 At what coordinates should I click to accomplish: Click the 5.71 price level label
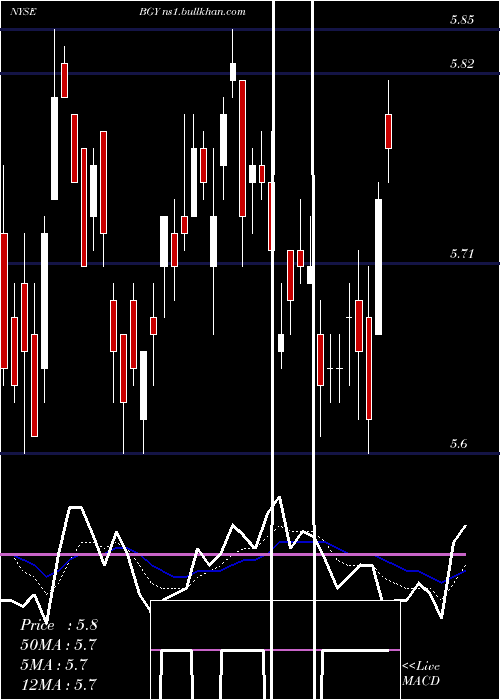[462, 254]
